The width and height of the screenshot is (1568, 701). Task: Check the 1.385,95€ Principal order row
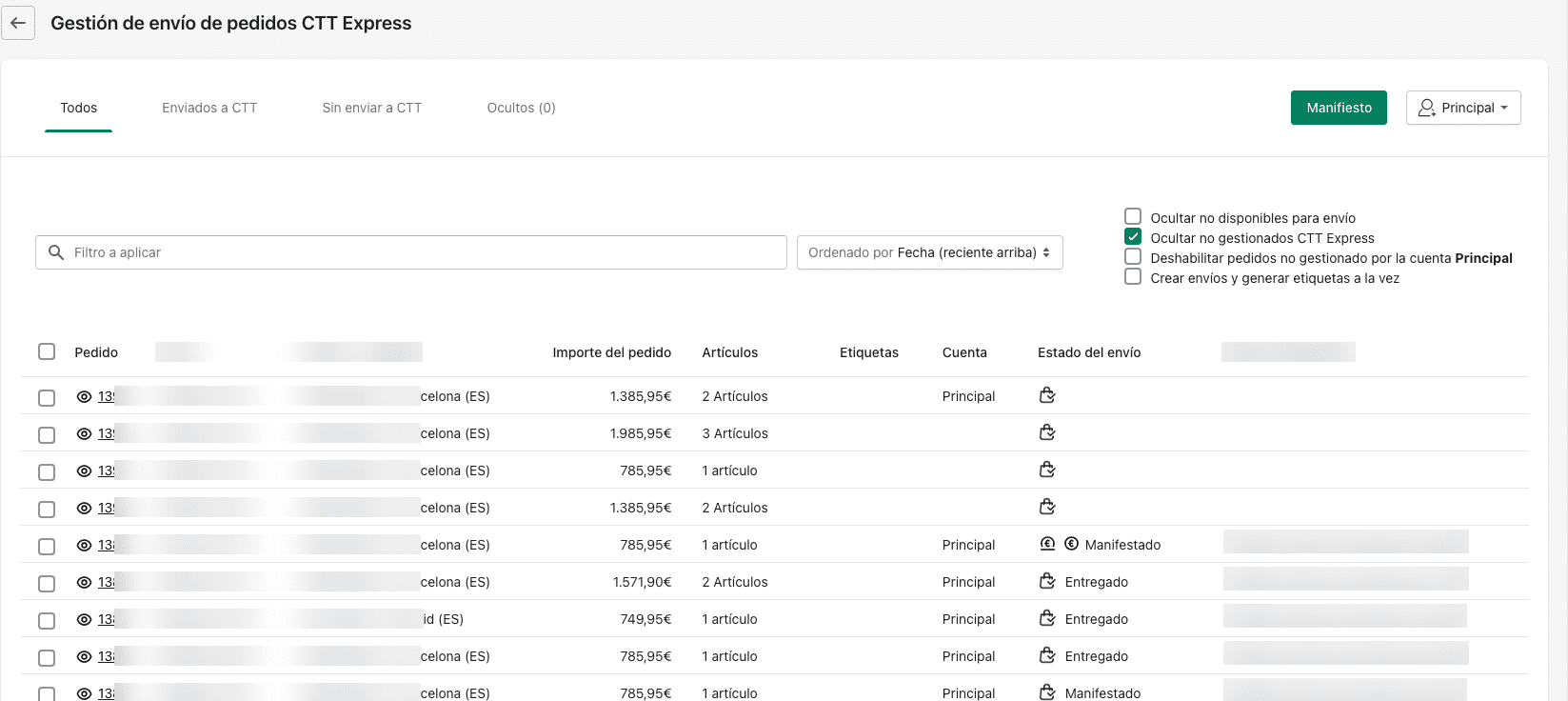click(47, 398)
